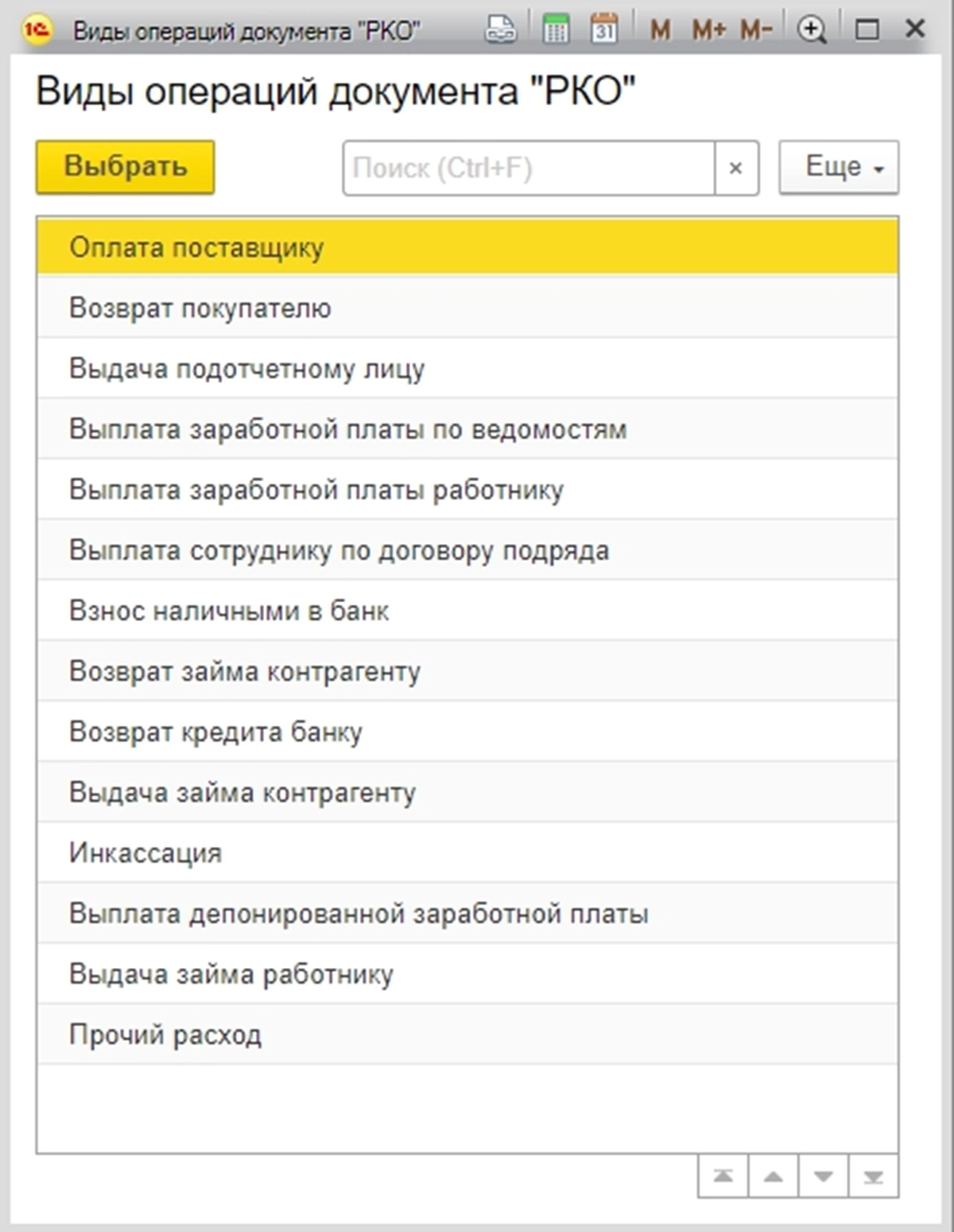Viewport: 954px width, 1232px height.
Task: Click the M memory button
Action: 660,30
